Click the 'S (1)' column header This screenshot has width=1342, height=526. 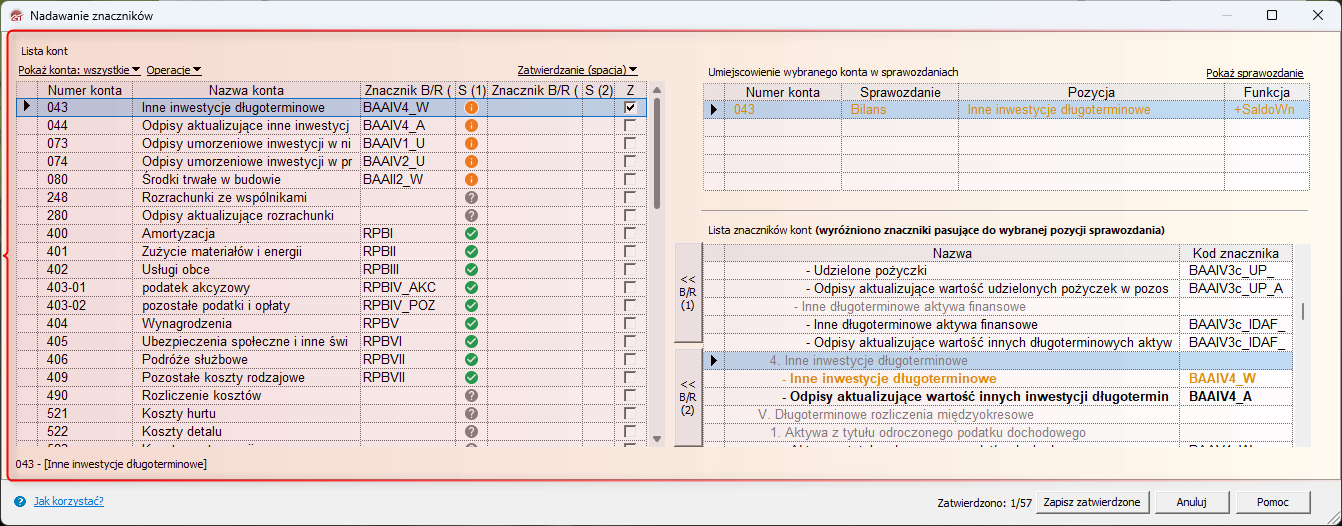pyautogui.click(x=471, y=90)
